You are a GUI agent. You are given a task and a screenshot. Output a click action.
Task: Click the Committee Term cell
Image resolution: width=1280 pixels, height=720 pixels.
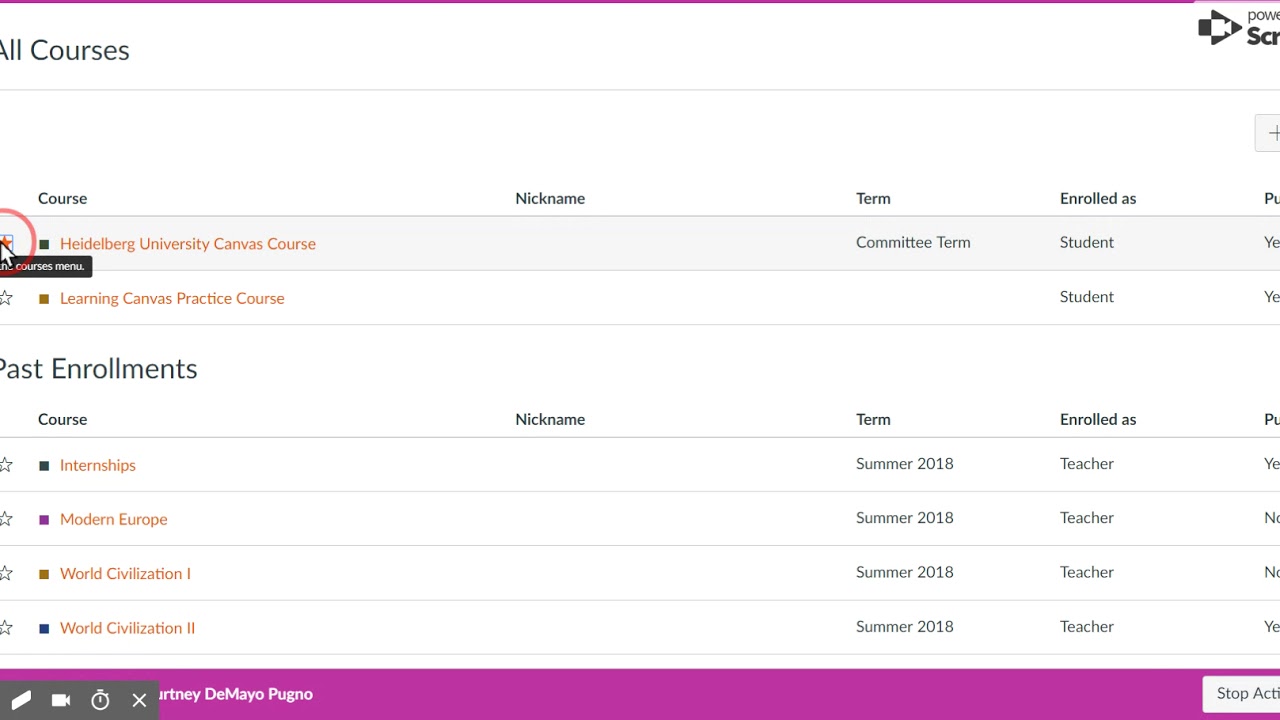(913, 242)
